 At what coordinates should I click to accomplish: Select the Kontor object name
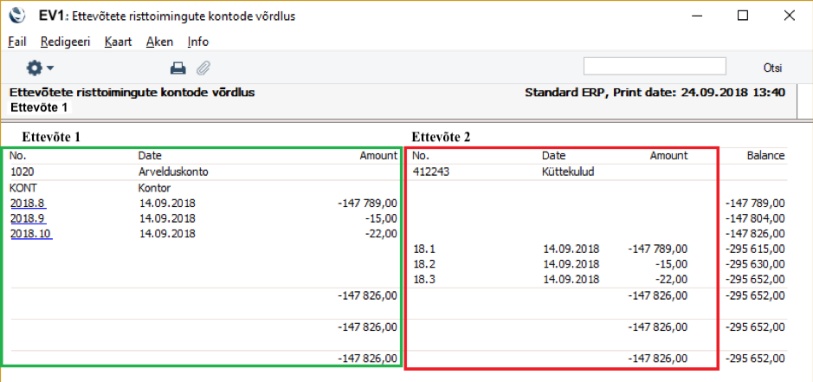click(x=155, y=187)
